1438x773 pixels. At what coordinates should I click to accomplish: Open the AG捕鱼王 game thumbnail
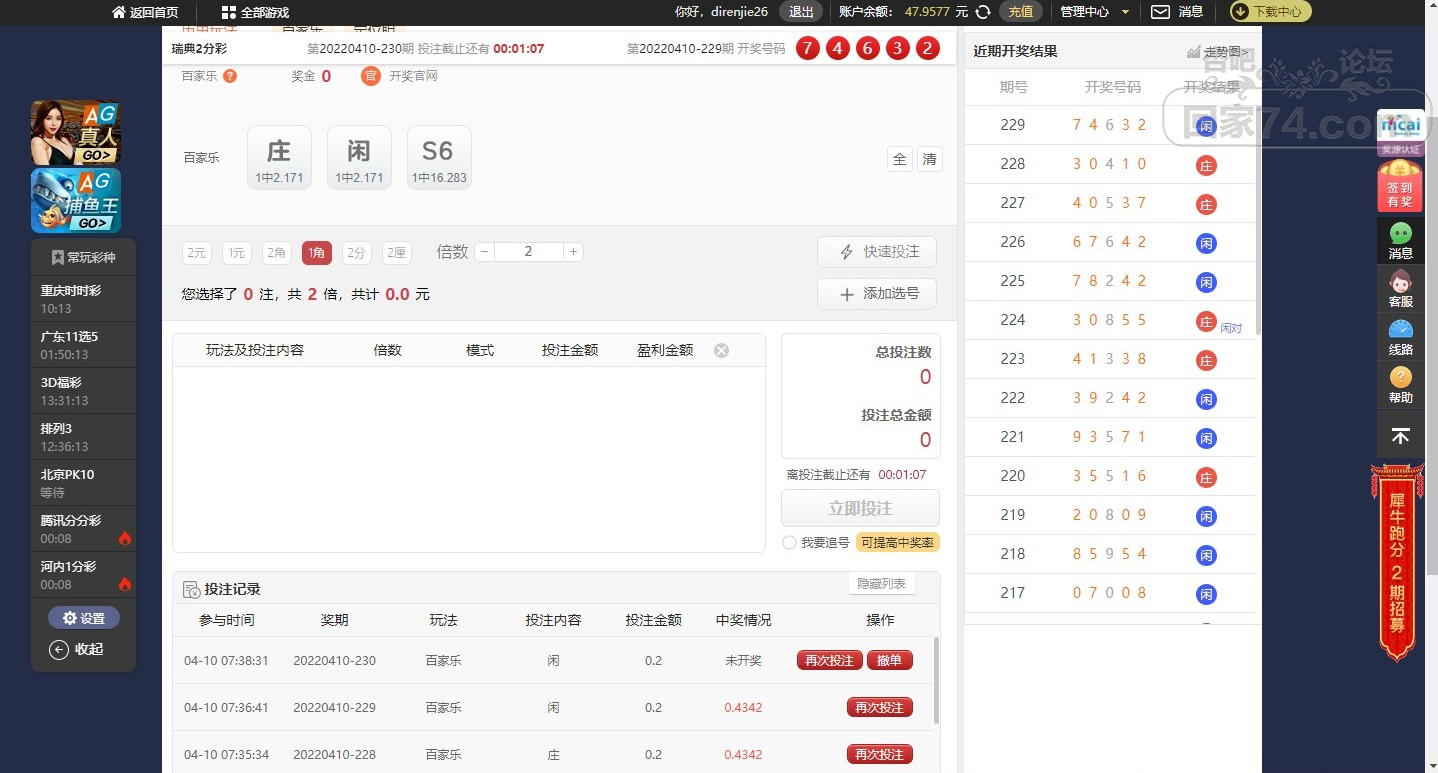76,200
